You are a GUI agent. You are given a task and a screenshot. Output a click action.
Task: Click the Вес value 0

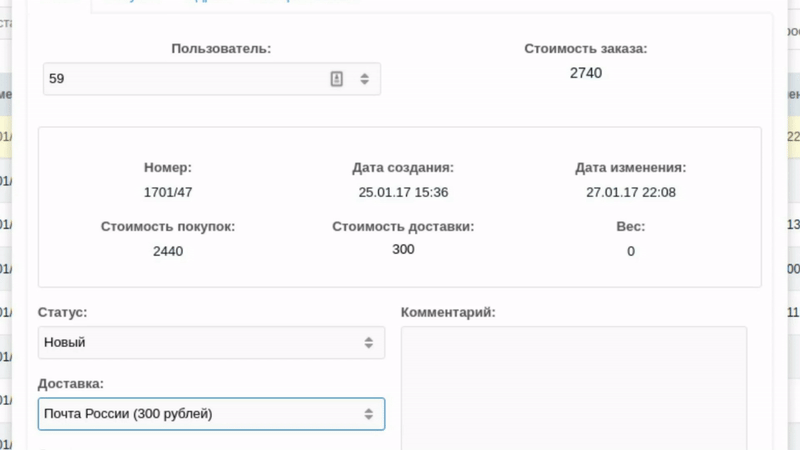click(631, 251)
